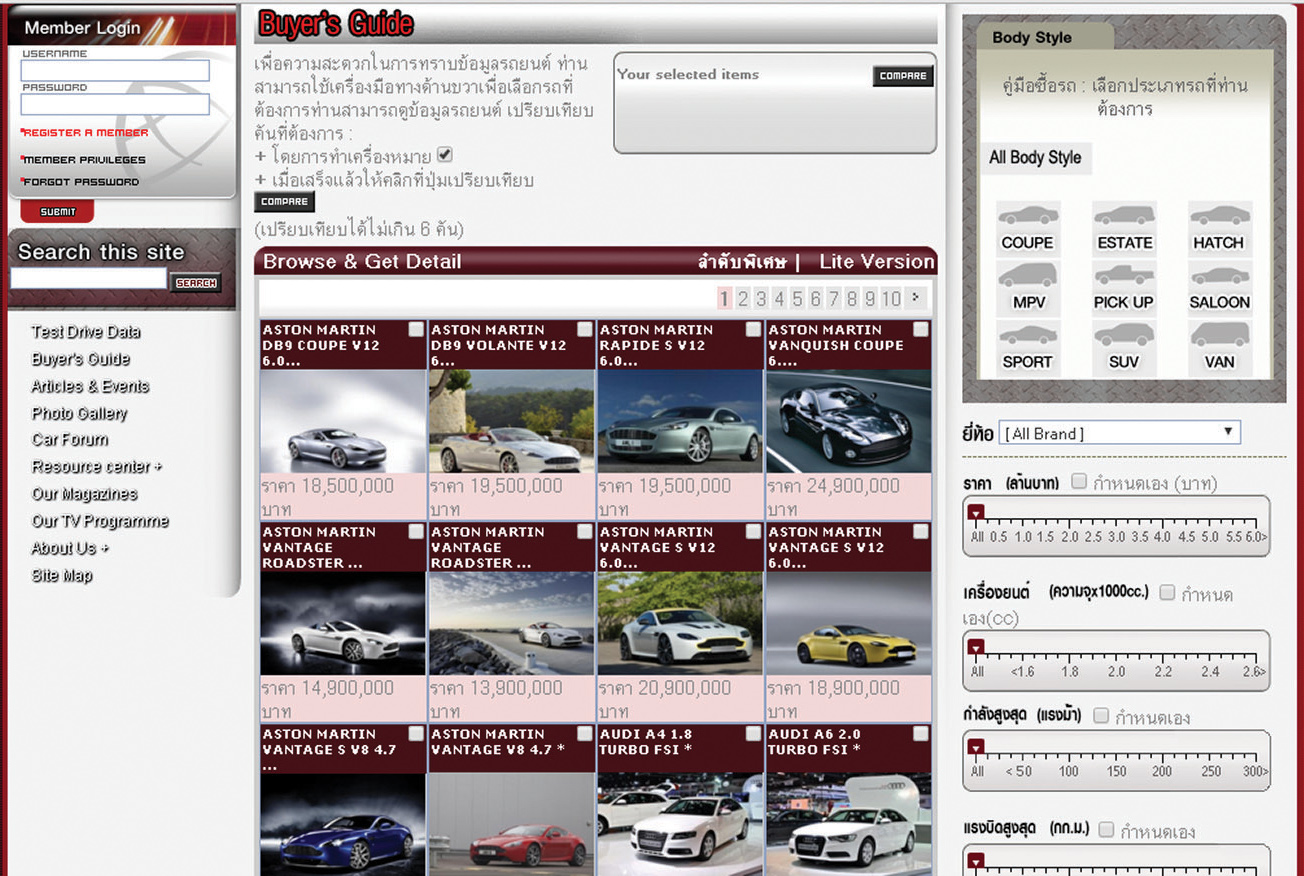Image resolution: width=1304 pixels, height=876 pixels.
Task: Focus the Password input field
Action: 115,104
